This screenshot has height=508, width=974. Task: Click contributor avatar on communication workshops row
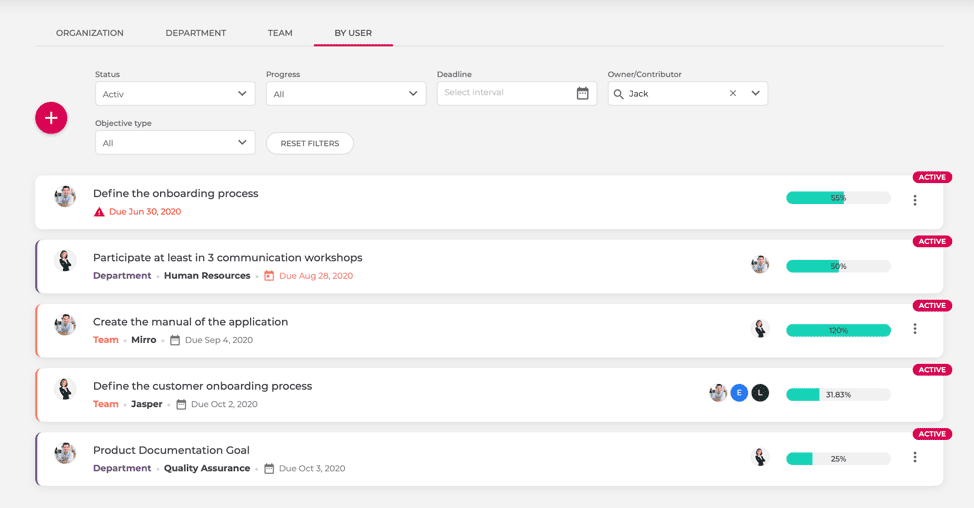tap(760, 265)
